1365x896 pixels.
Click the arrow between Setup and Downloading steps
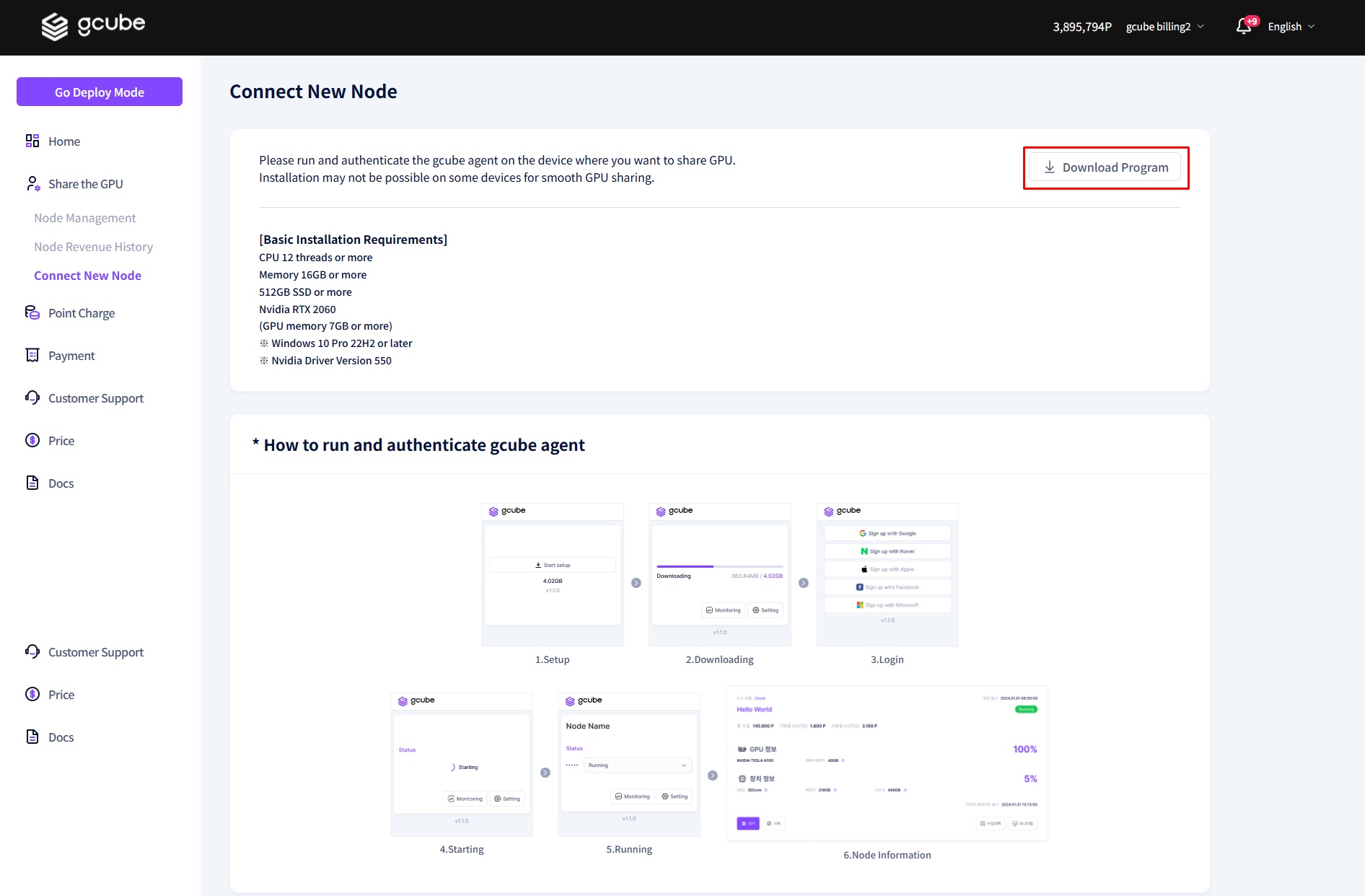[x=636, y=583]
